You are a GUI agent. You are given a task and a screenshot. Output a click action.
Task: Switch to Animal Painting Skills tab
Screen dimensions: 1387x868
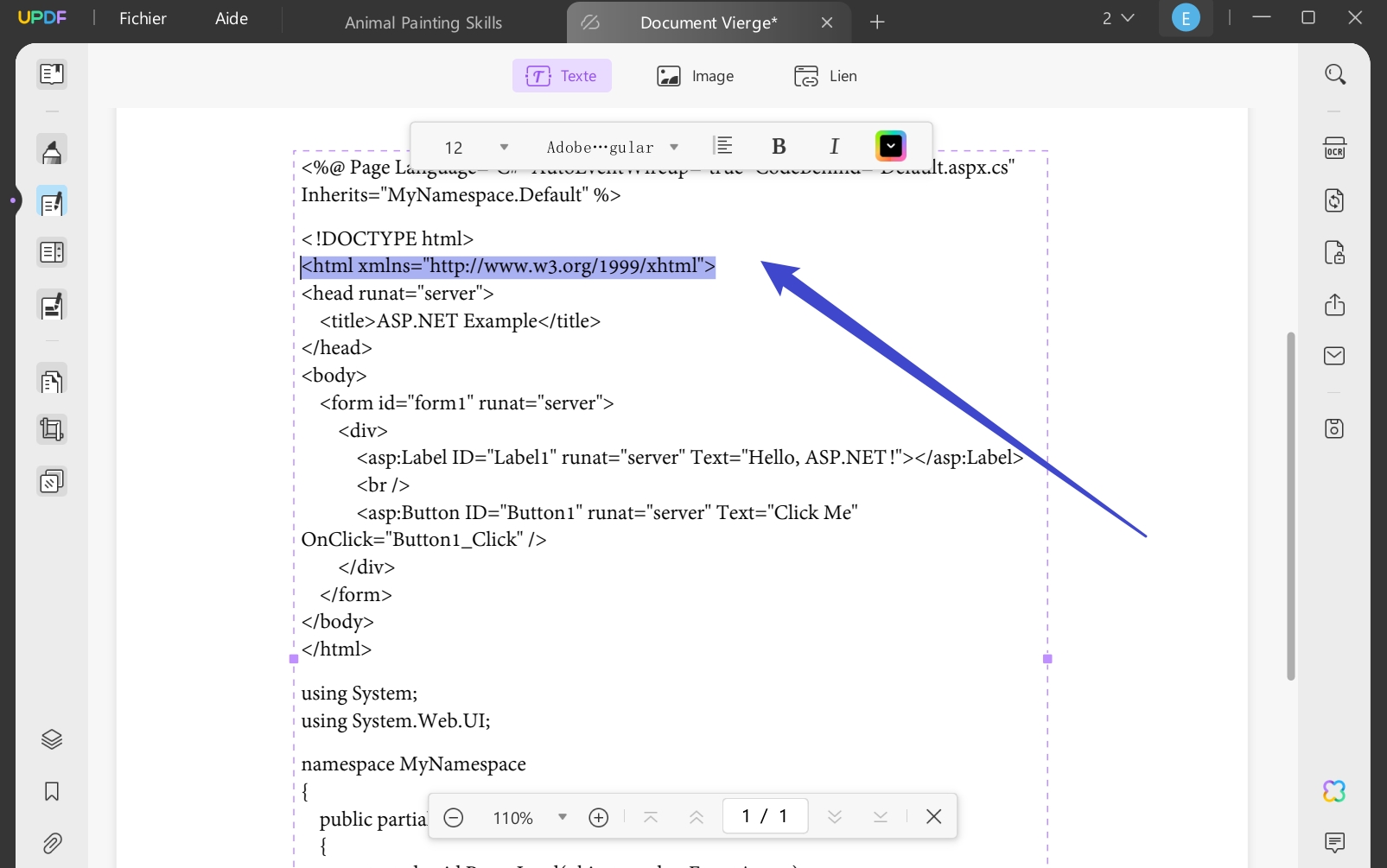pyautogui.click(x=423, y=22)
